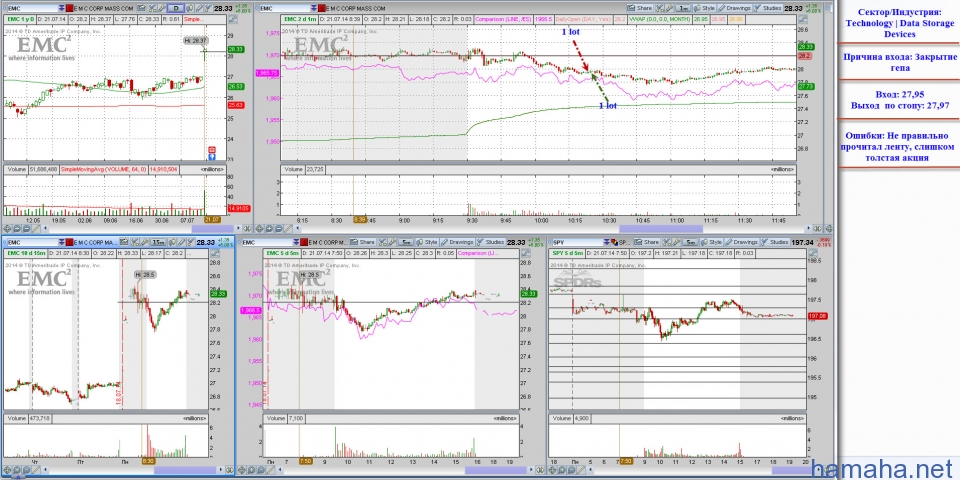Screen dimensions: 960x480
Task: Click 8:30 time marker on 15m chart axis
Action: point(148,460)
